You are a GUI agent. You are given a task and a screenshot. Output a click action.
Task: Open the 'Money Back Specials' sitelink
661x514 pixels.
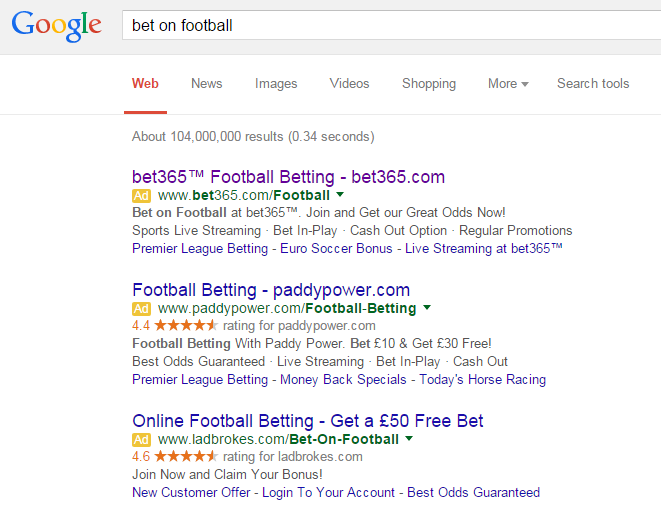[x=344, y=379]
